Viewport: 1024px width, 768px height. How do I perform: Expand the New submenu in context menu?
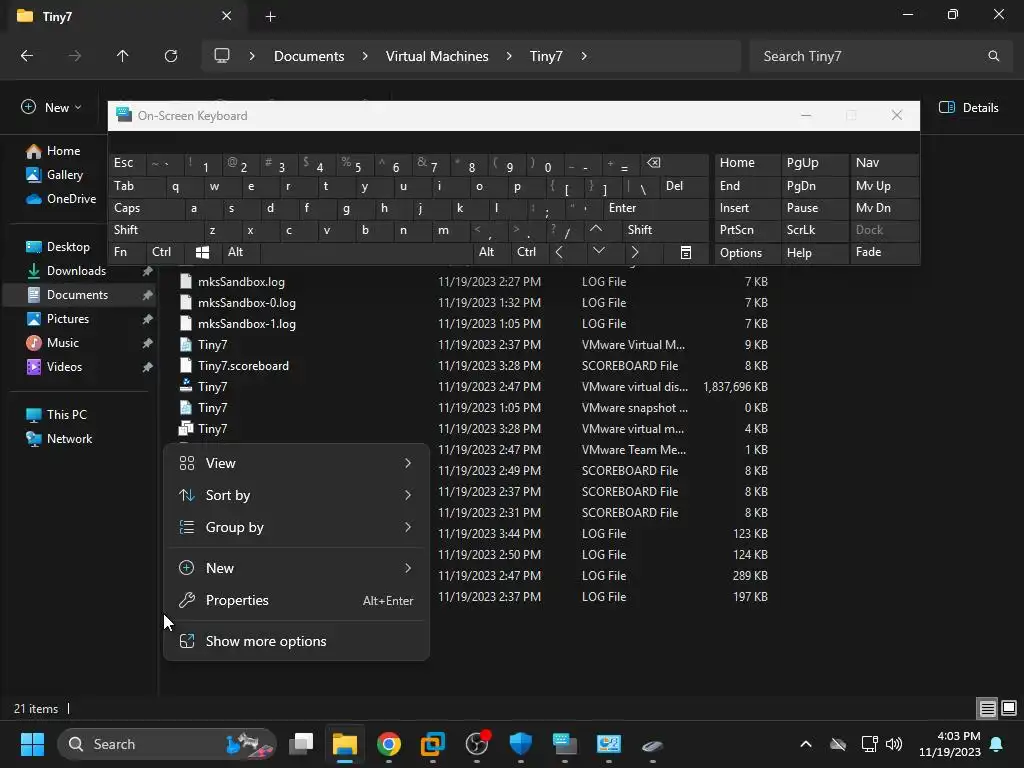pyautogui.click(x=296, y=568)
